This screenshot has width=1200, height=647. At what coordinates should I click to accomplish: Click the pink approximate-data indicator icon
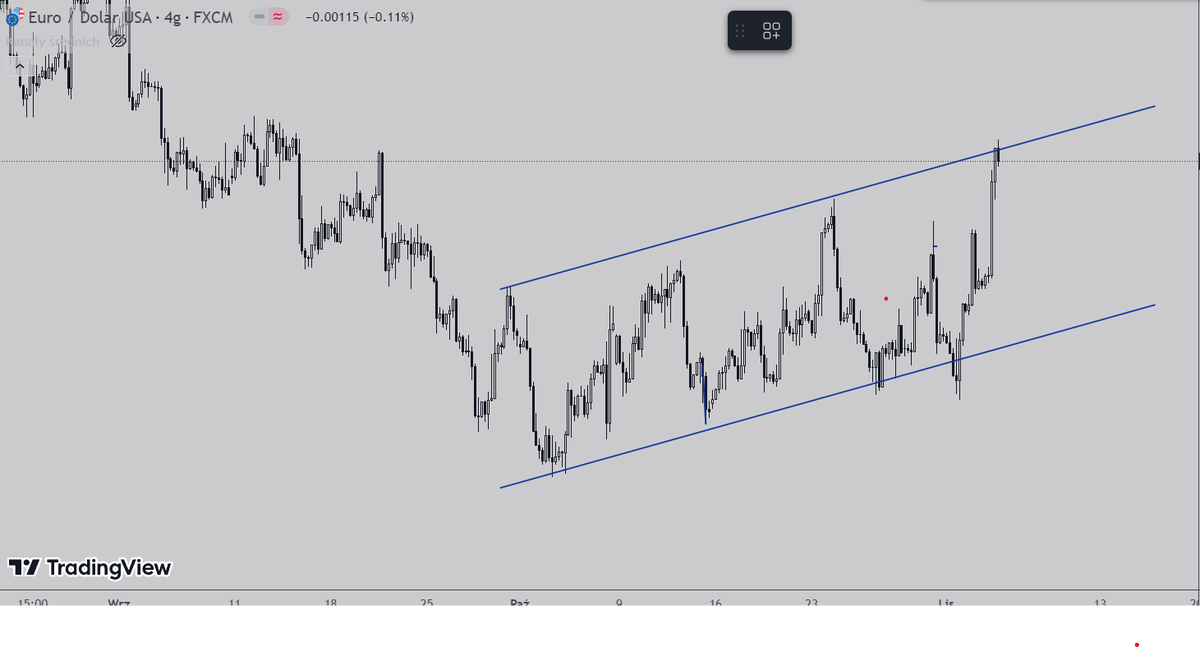click(x=278, y=17)
